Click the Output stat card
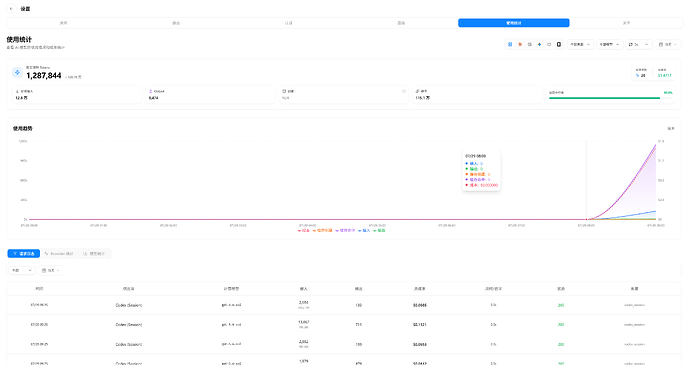 [x=210, y=95]
